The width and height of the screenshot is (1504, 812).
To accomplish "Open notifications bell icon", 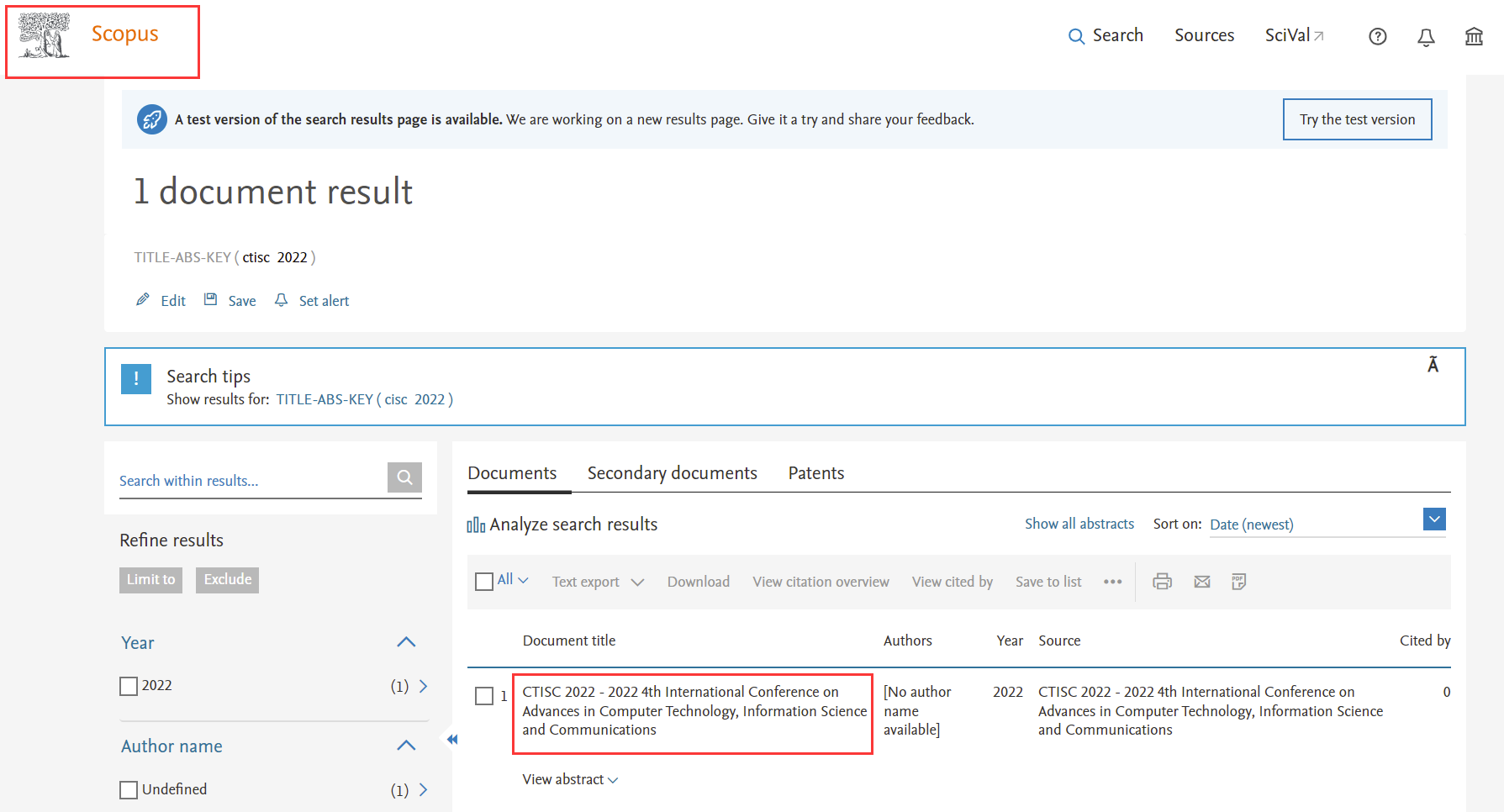I will 1426,36.
